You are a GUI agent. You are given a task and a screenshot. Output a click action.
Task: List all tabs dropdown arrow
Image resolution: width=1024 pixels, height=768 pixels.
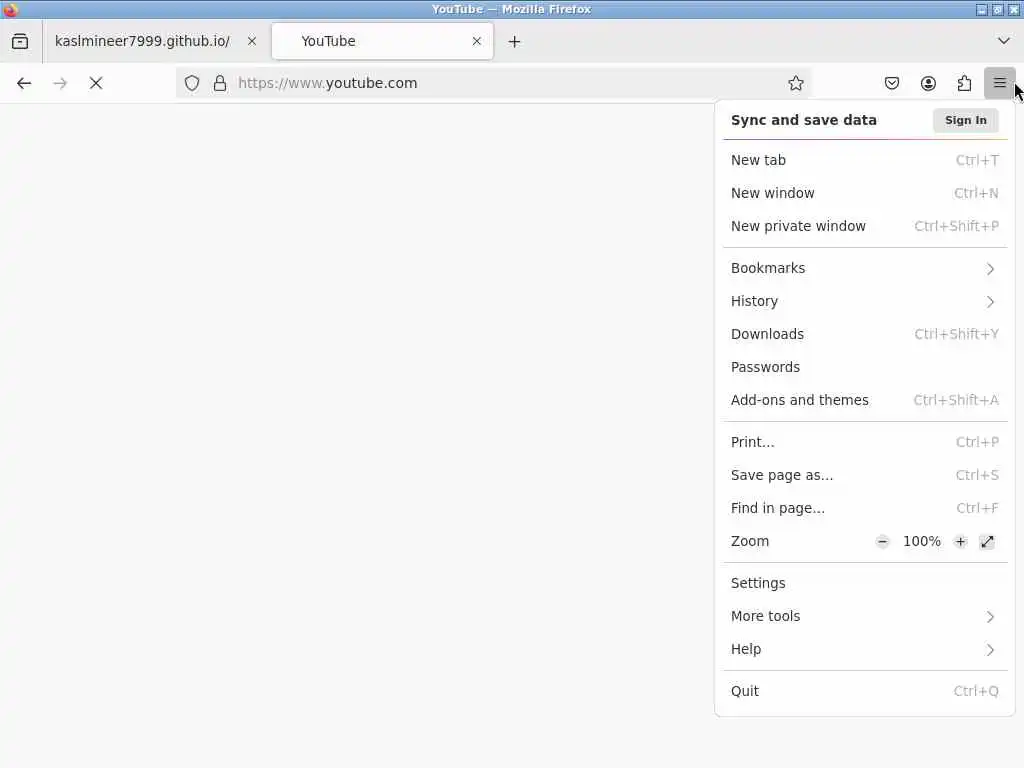pos(1004,41)
